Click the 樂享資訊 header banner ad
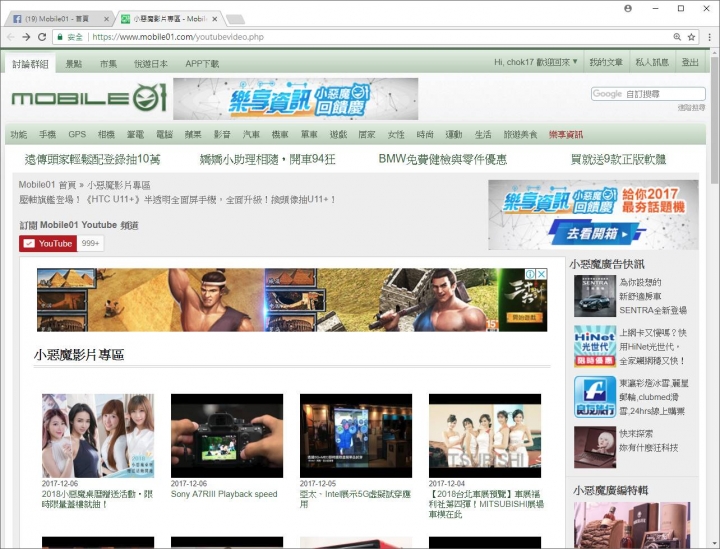The height and width of the screenshot is (549, 720). (295, 99)
